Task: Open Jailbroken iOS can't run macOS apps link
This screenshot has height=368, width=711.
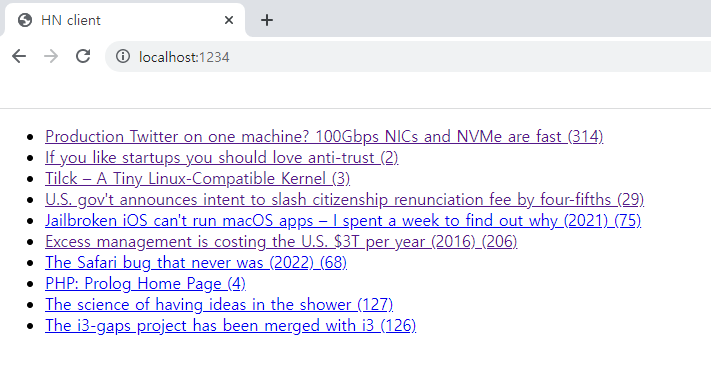Action: click(x=343, y=221)
